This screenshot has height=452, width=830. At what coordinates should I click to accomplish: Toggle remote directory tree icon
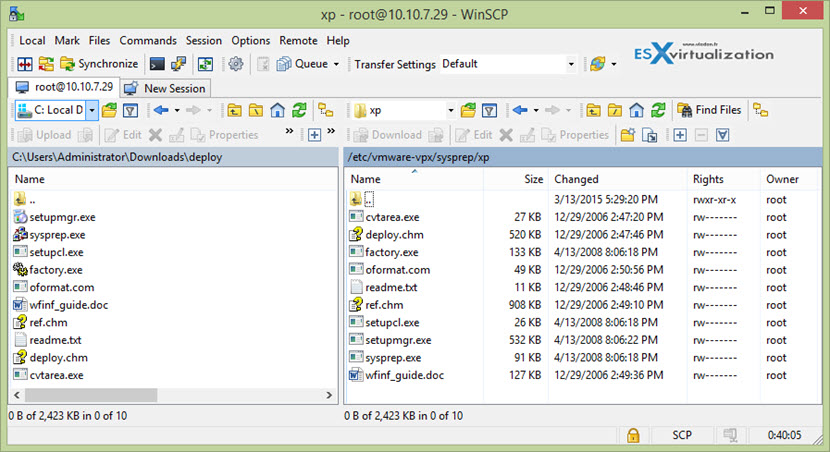point(761,110)
